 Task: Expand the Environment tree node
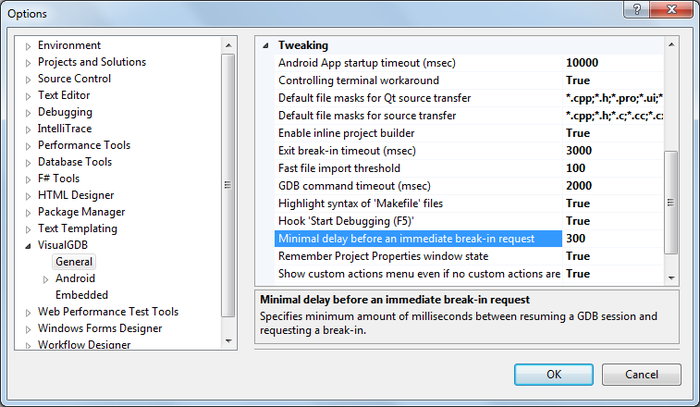pos(28,46)
